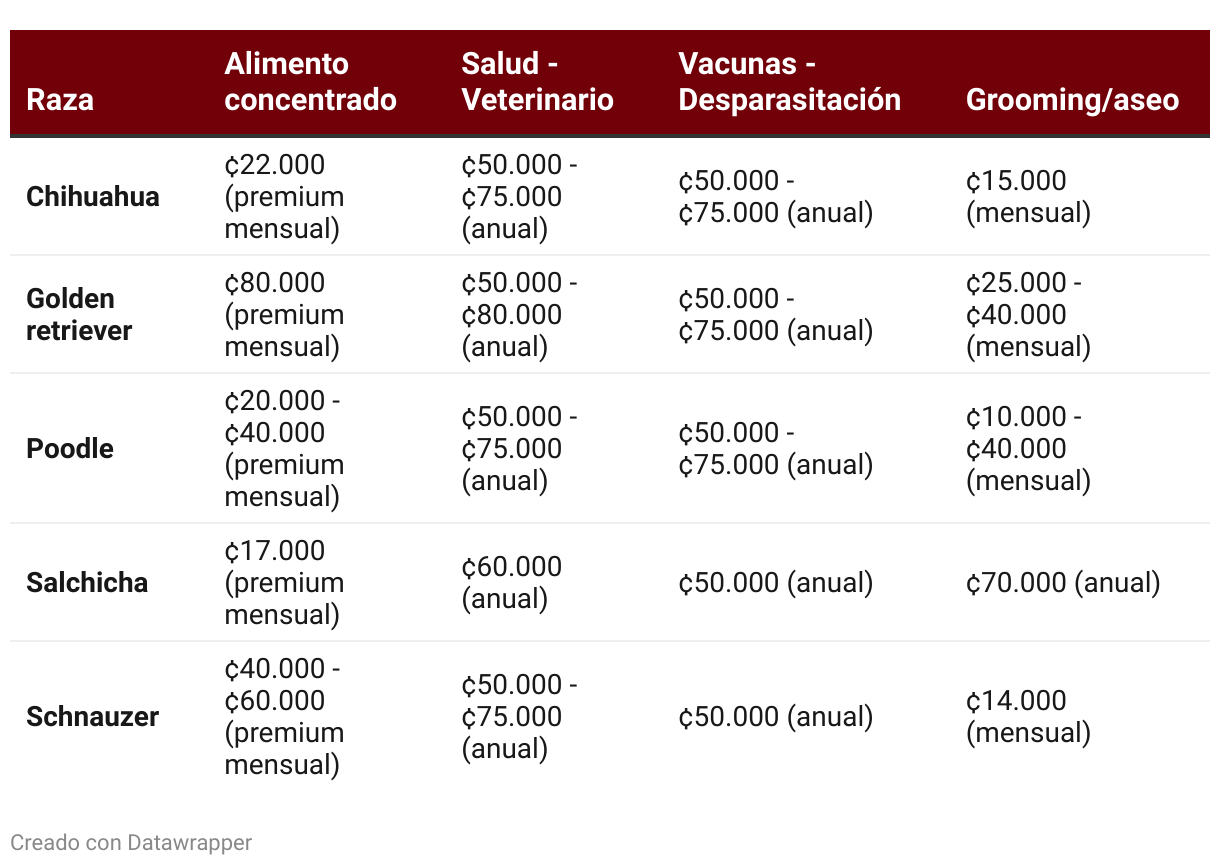Screen dimensions: 1220x866
Task: Select the Salud - Veterinario header
Action: click(537, 82)
